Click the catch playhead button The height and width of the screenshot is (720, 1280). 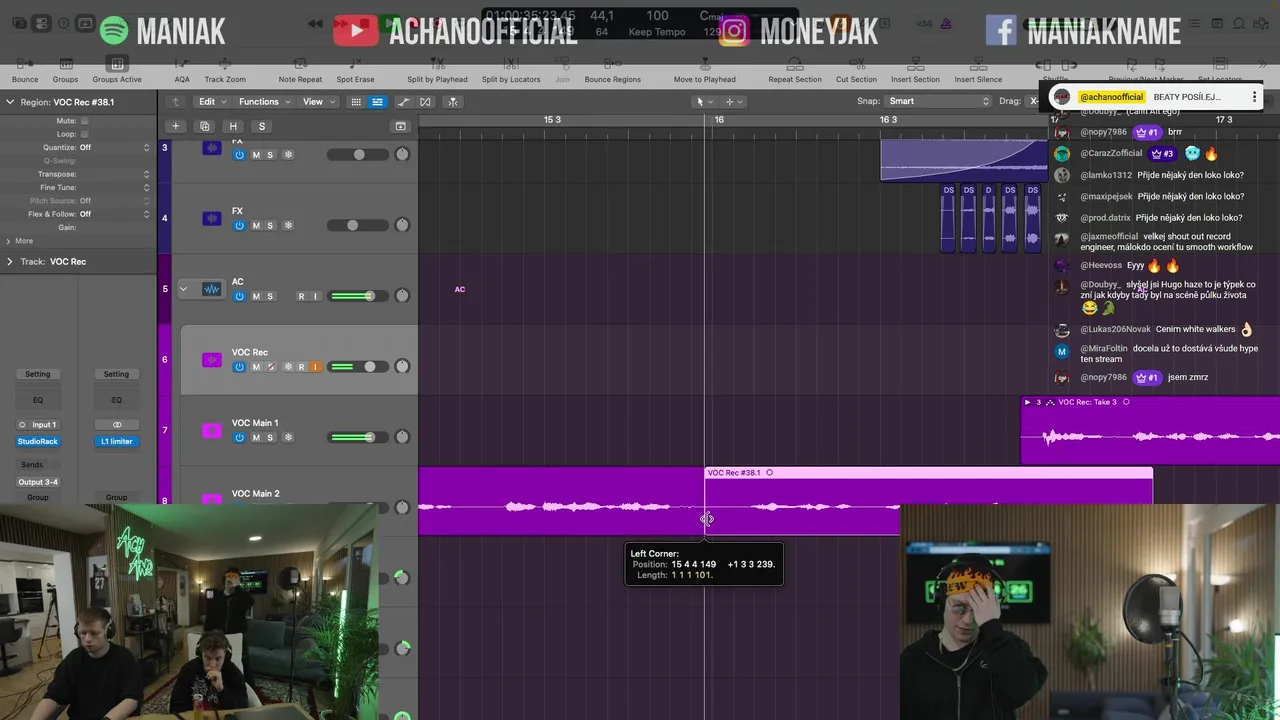(452, 102)
